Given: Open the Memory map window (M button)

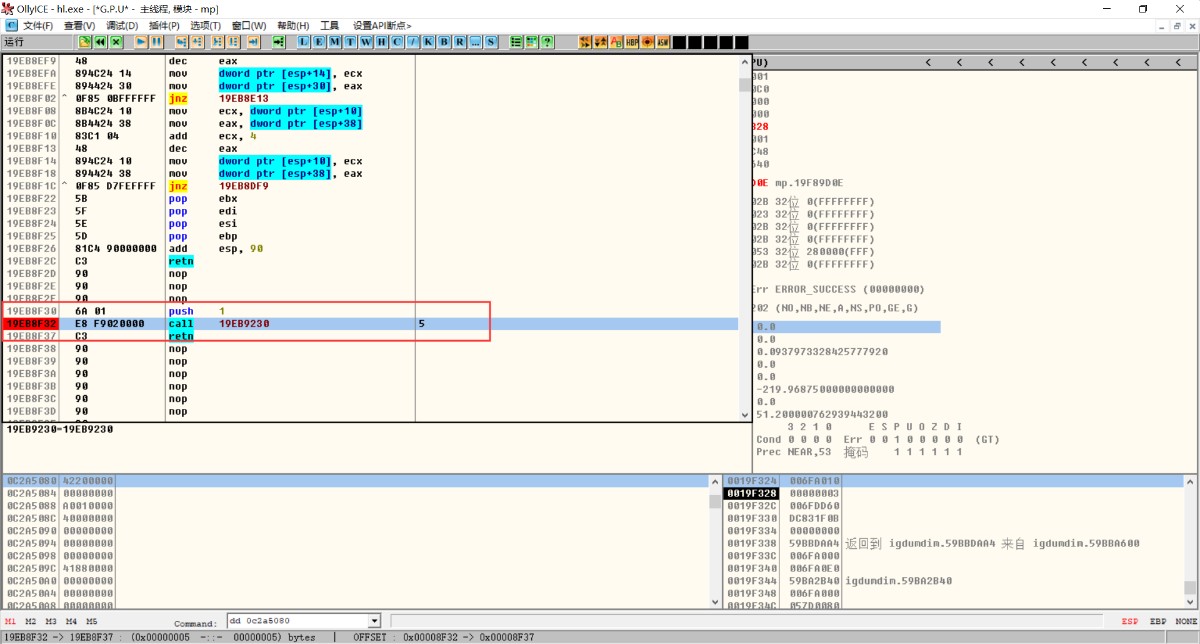Looking at the screenshot, I should 334,42.
